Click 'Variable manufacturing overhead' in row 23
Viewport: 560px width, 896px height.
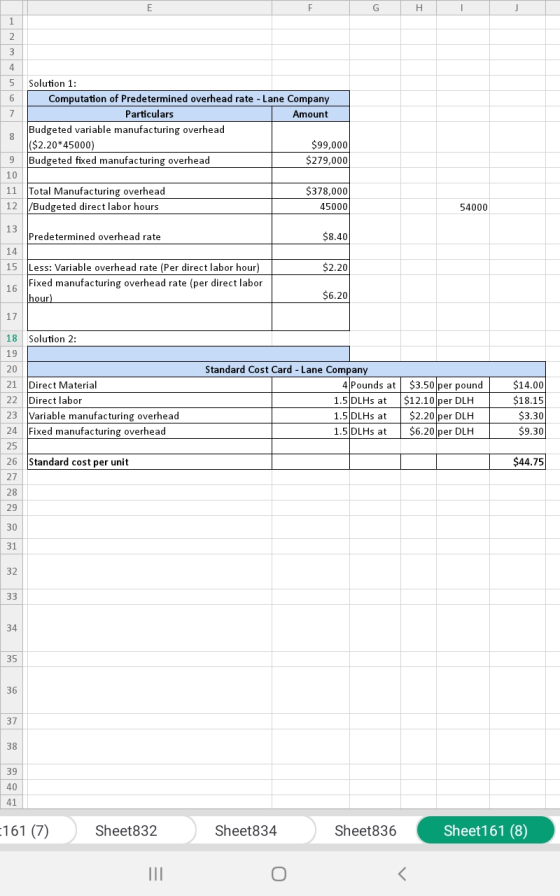point(149,415)
